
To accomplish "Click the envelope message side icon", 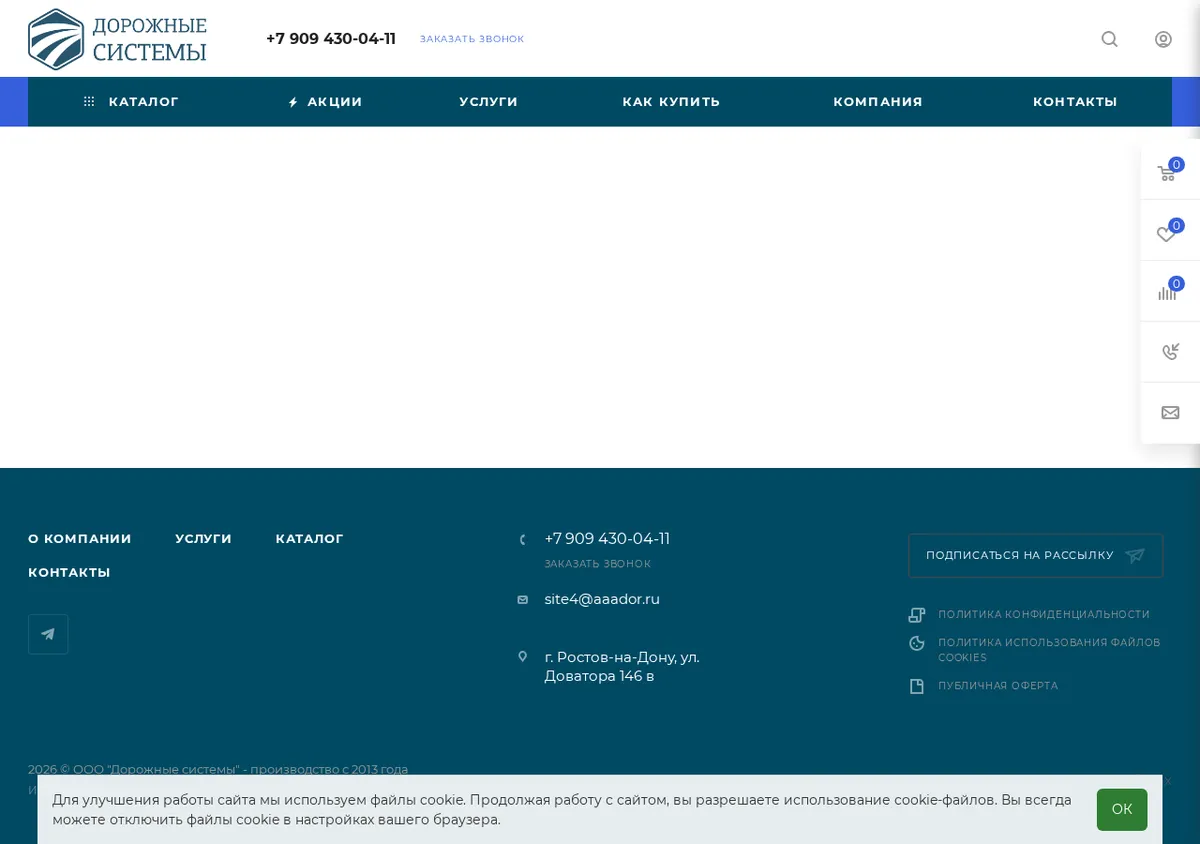I will pyautogui.click(x=1170, y=413).
